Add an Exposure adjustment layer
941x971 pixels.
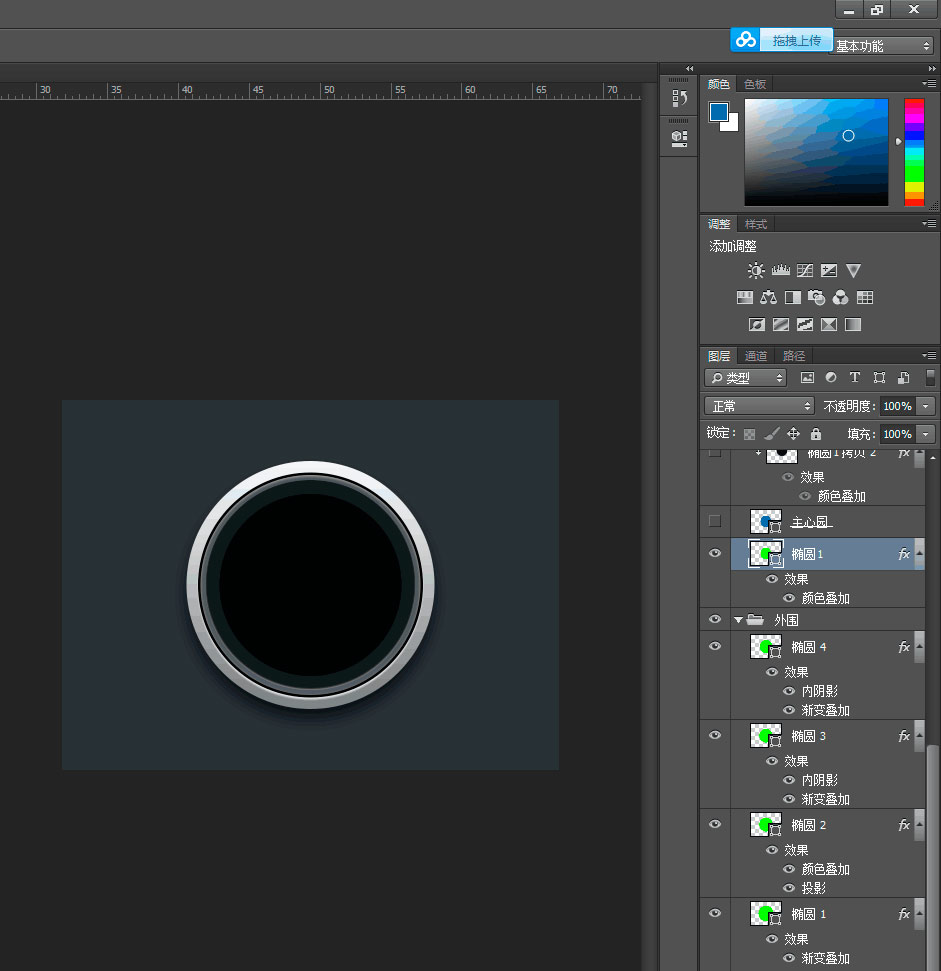click(829, 271)
